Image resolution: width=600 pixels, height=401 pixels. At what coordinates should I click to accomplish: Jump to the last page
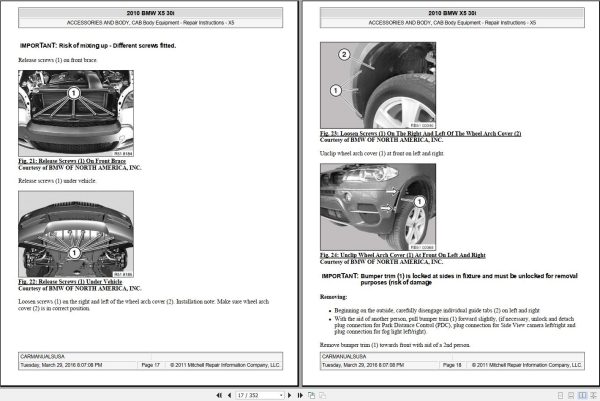click(300, 395)
